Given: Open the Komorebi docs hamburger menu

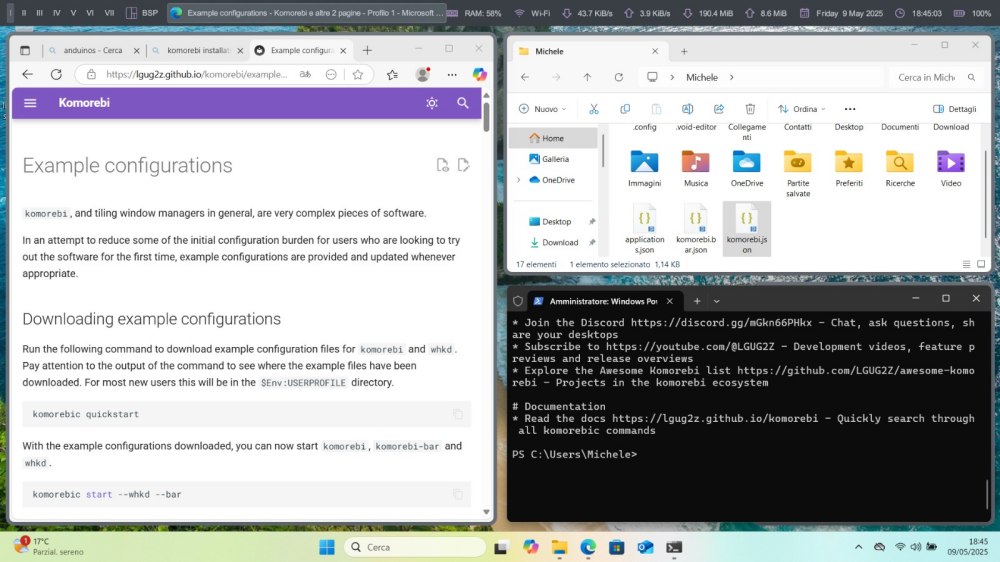Looking at the screenshot, I should (x=30, y=103).
